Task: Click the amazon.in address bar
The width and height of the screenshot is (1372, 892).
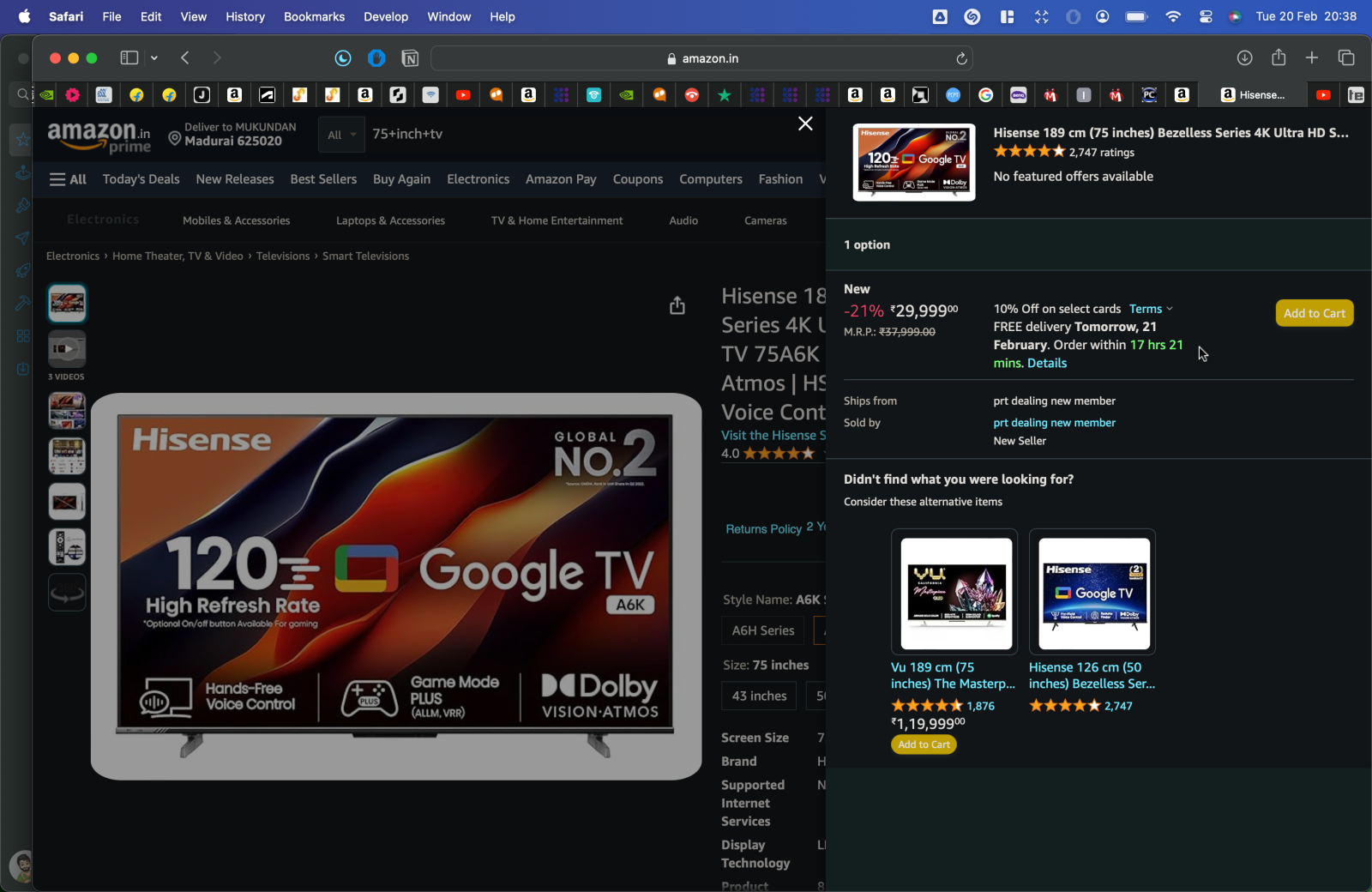Action: tap(701, 58)
